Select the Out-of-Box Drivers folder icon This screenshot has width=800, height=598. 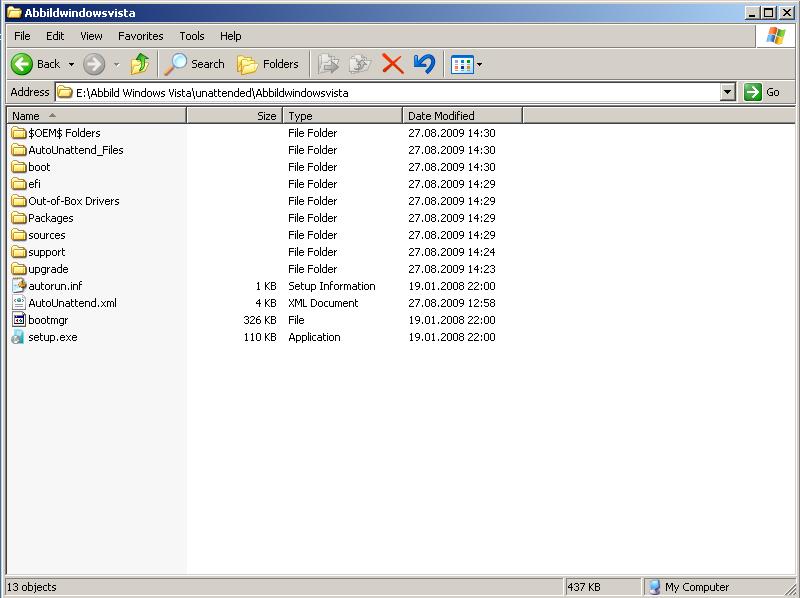pyautogui.click(x=19, y=201)
